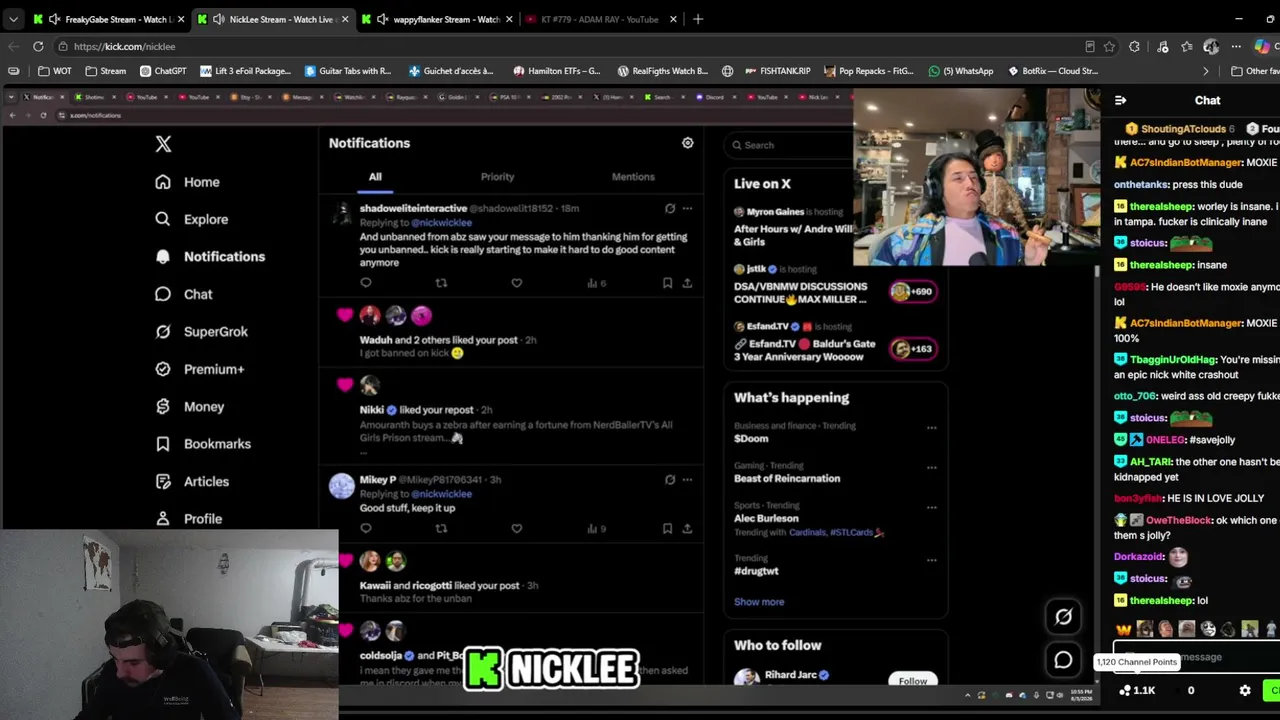
Task: Mute the NickLee Stream tab
Action: pyautogui.click(x=219, y=19)
